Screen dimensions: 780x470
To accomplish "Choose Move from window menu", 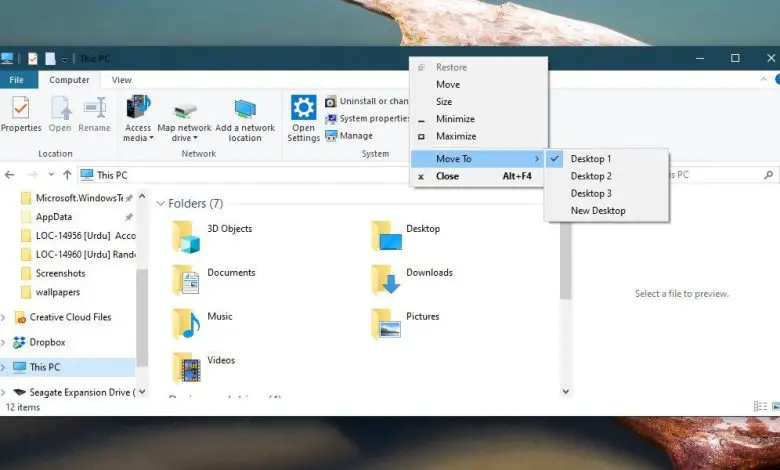I will pos(478,85).
